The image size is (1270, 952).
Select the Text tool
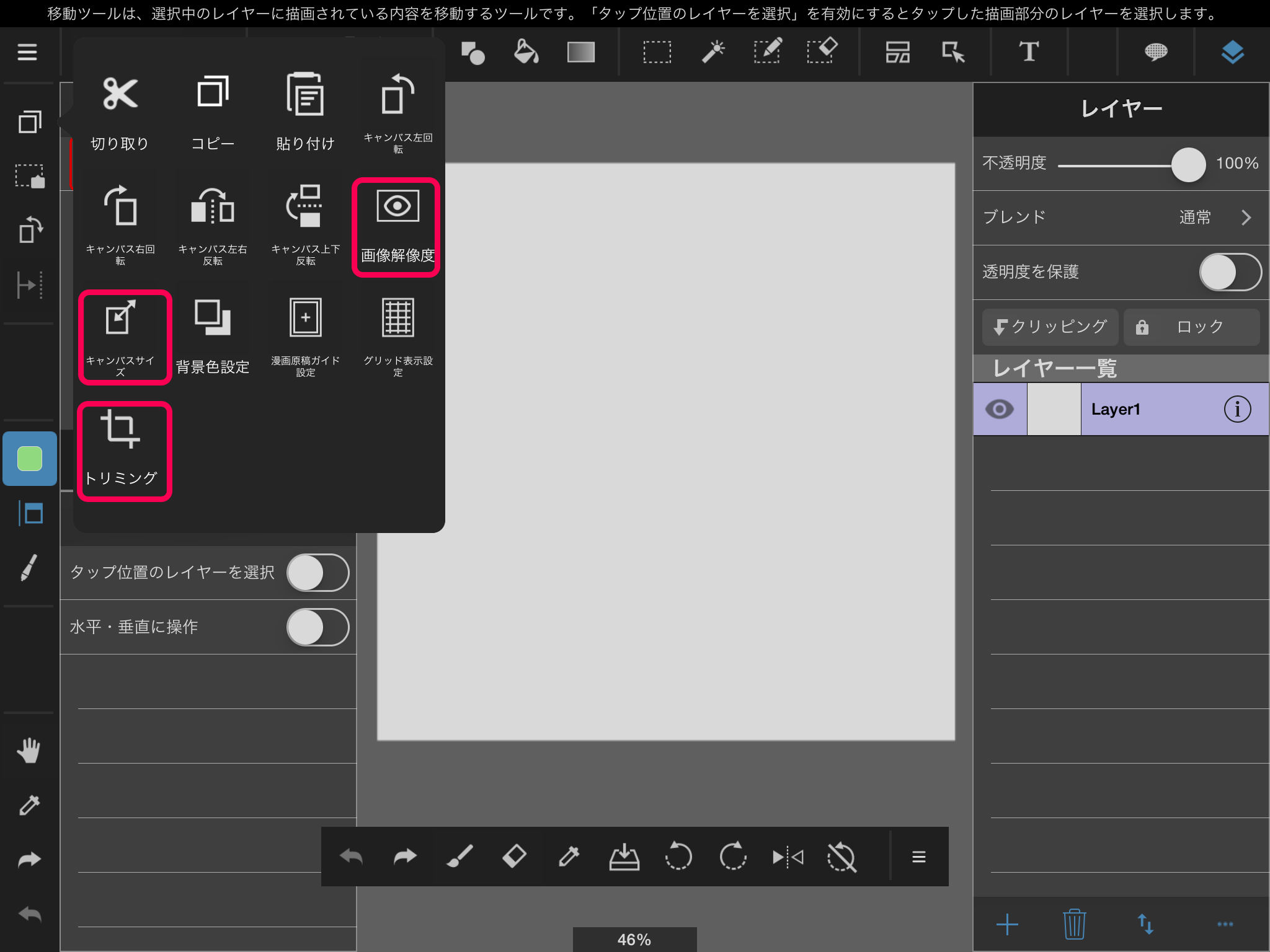1029,52
